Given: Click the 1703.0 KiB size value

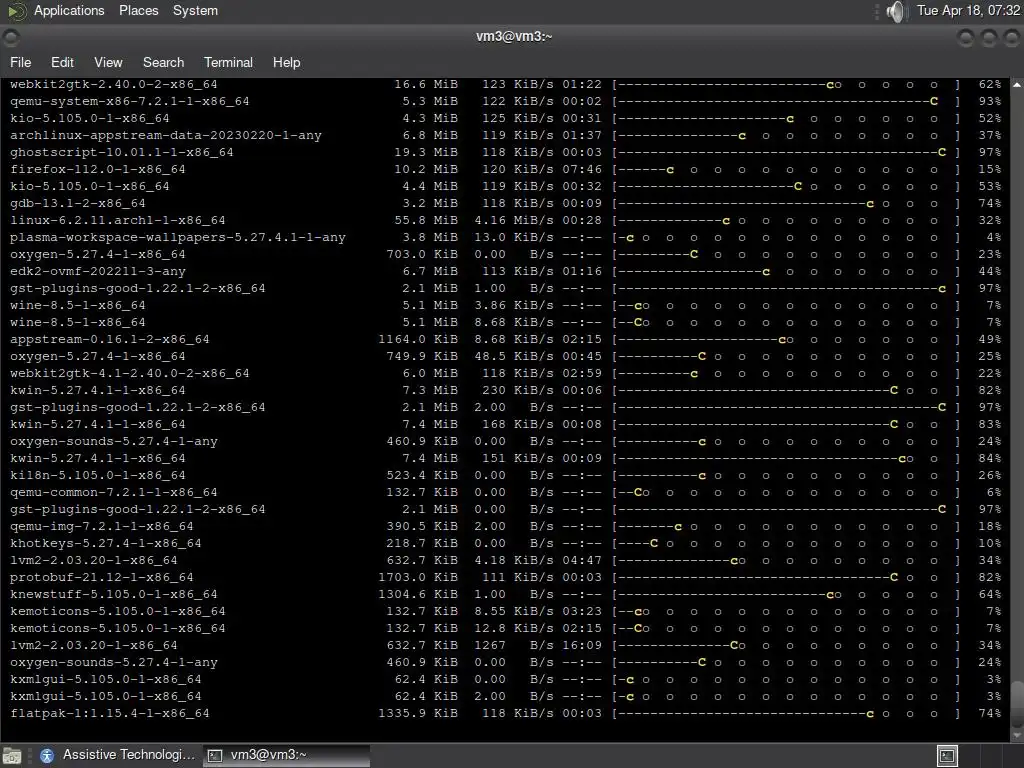Looking at the screenshot, I should tap(418, 577).
